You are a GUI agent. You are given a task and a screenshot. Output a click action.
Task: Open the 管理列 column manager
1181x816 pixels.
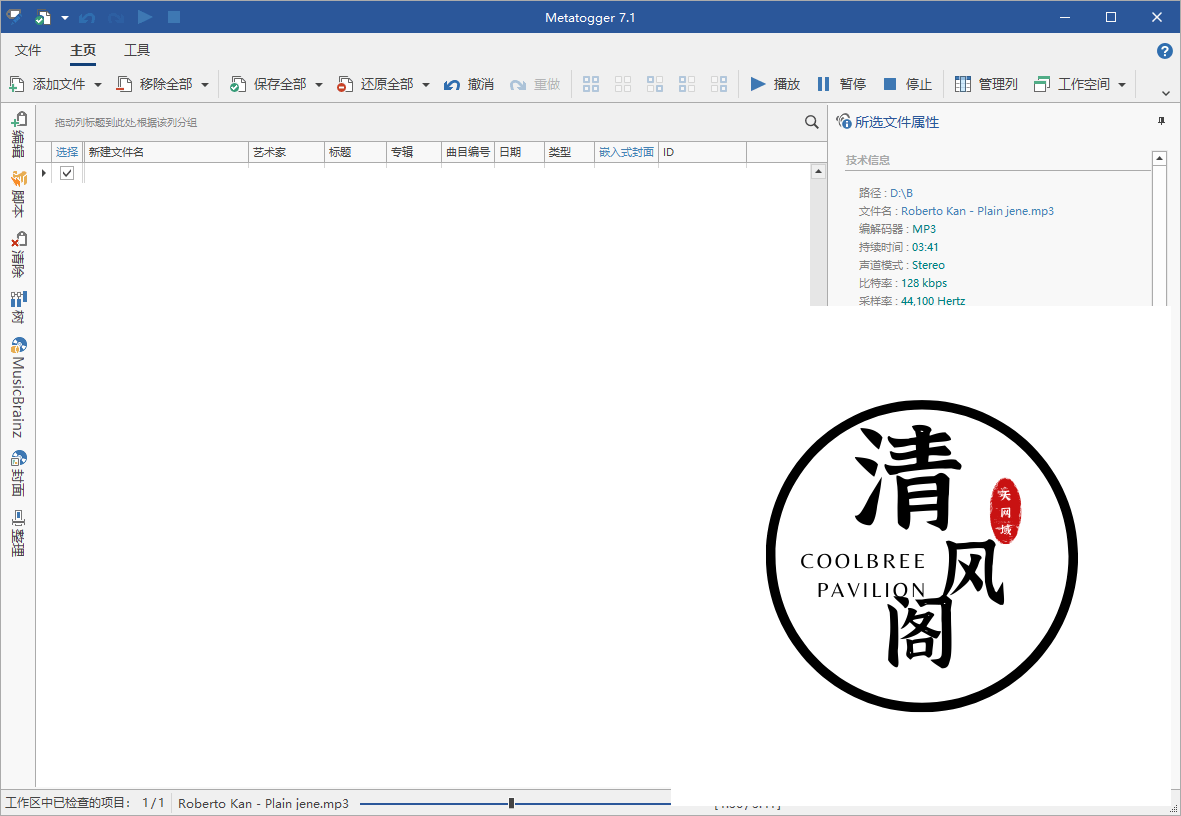[986, 84]
